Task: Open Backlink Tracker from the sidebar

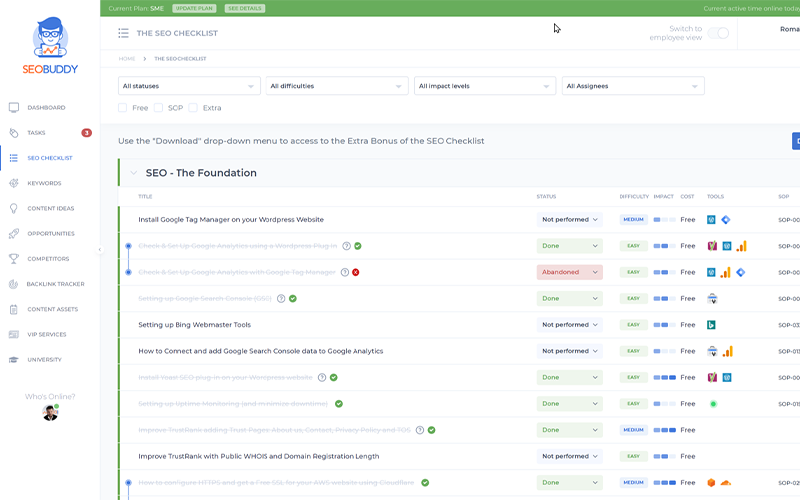Action: pos(56,284)
